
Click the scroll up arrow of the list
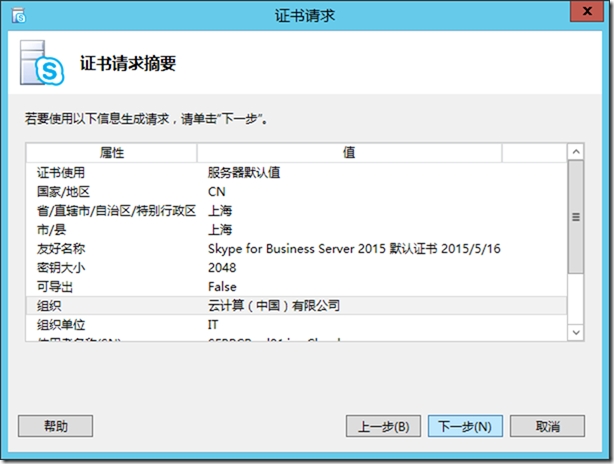click(x=576, y=152)
